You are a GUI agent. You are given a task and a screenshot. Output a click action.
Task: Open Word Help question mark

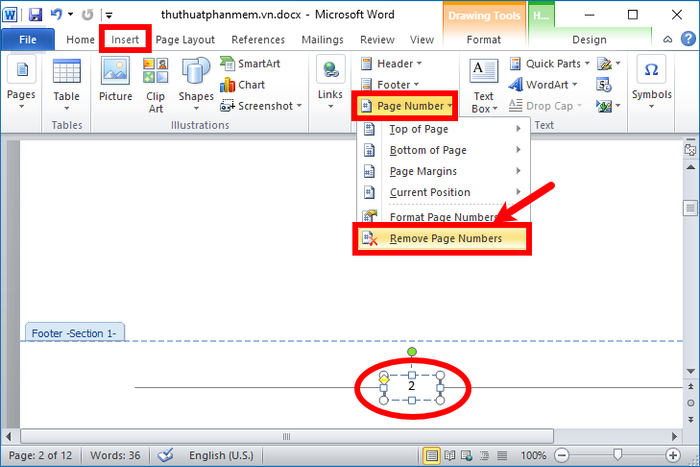(688, 39)
